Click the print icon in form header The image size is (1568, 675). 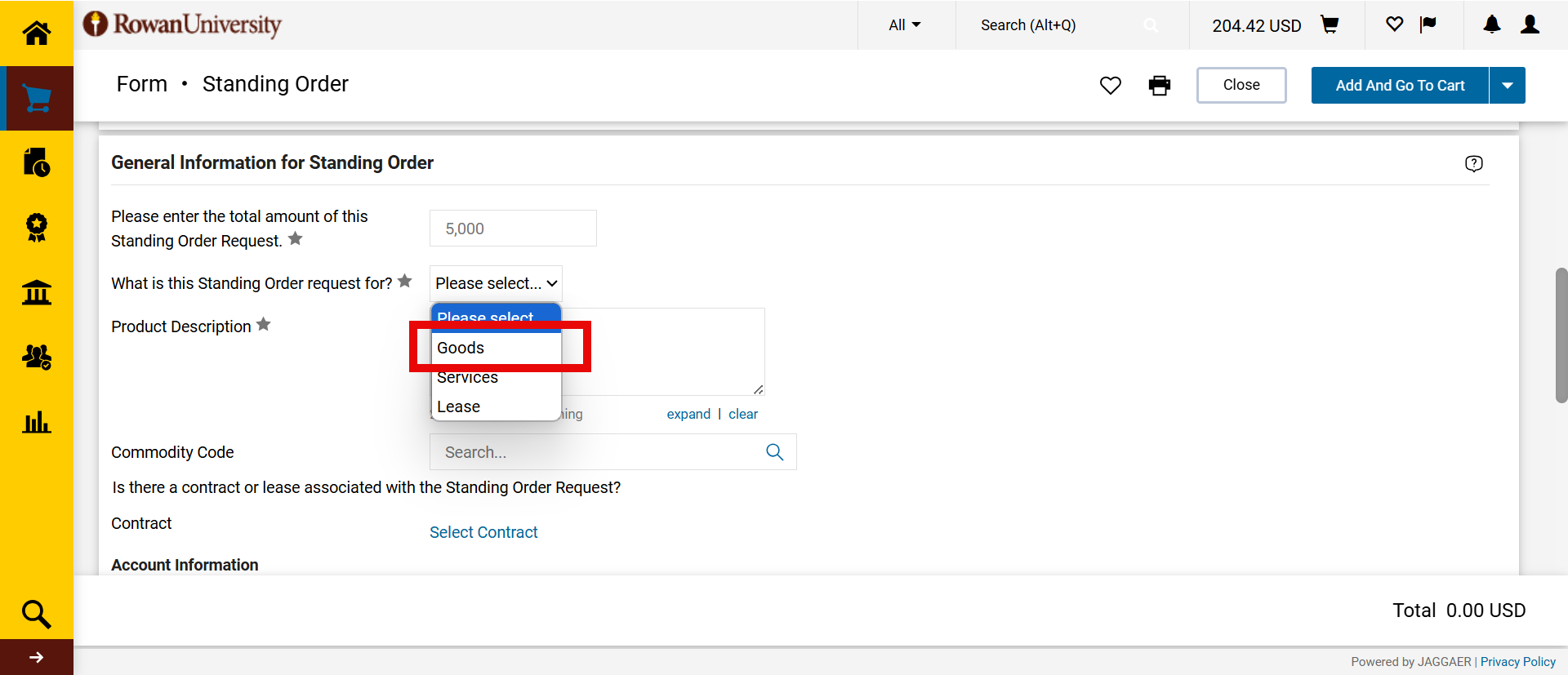pos(1159,85)
